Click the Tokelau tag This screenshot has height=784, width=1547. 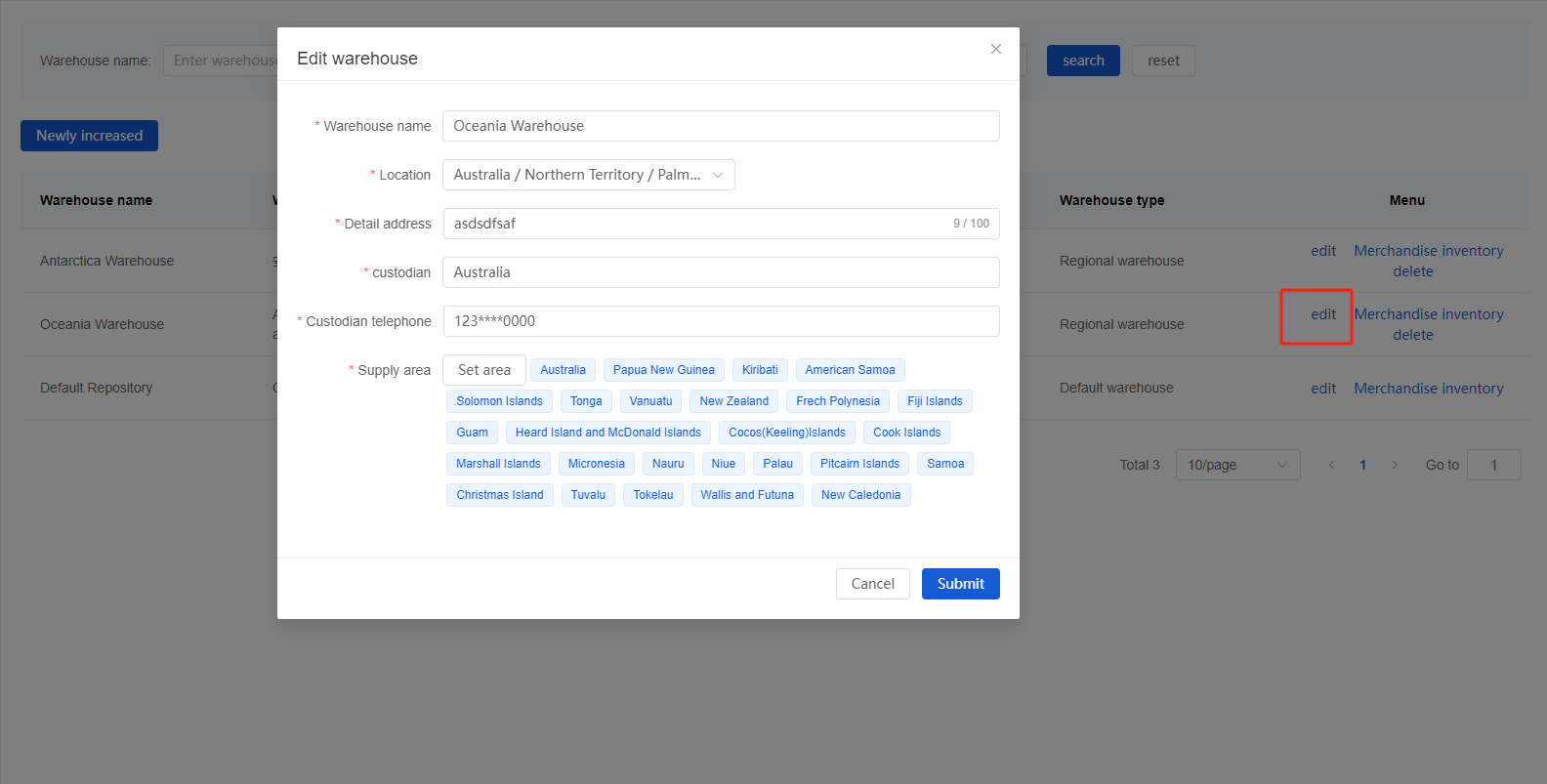(653, 495)
